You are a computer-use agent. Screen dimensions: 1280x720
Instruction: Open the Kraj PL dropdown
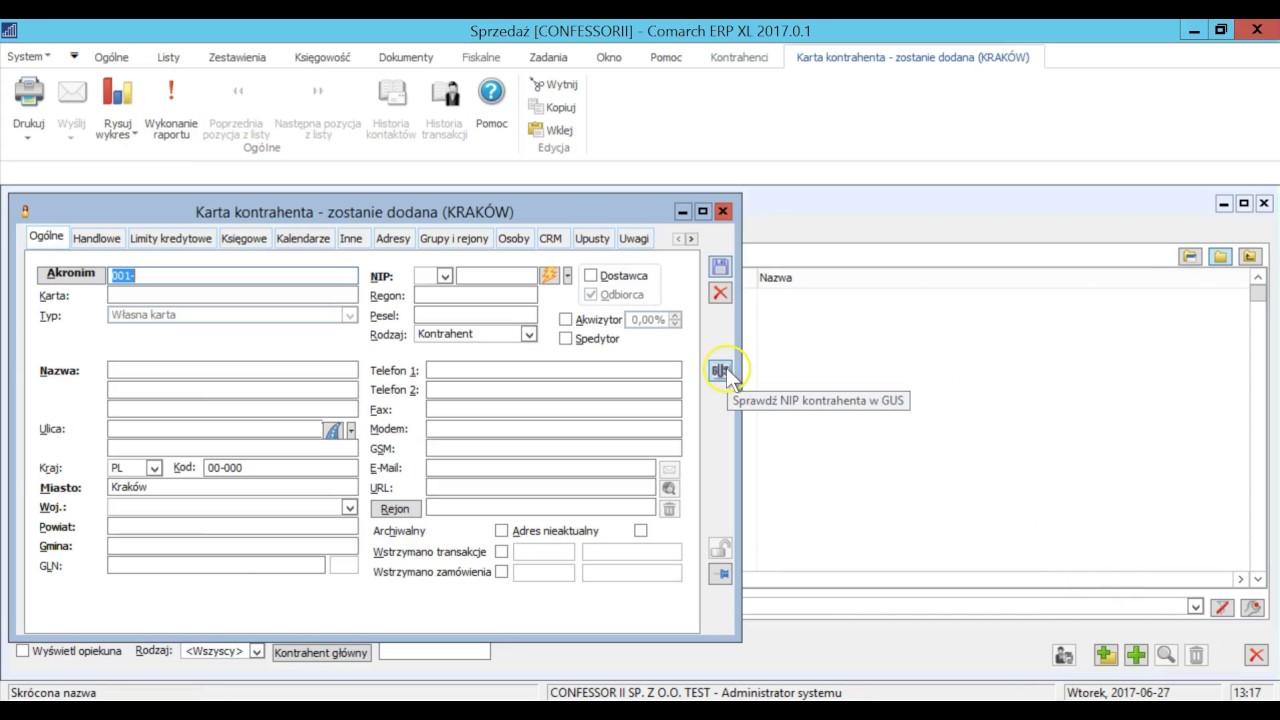click(154, 468)
